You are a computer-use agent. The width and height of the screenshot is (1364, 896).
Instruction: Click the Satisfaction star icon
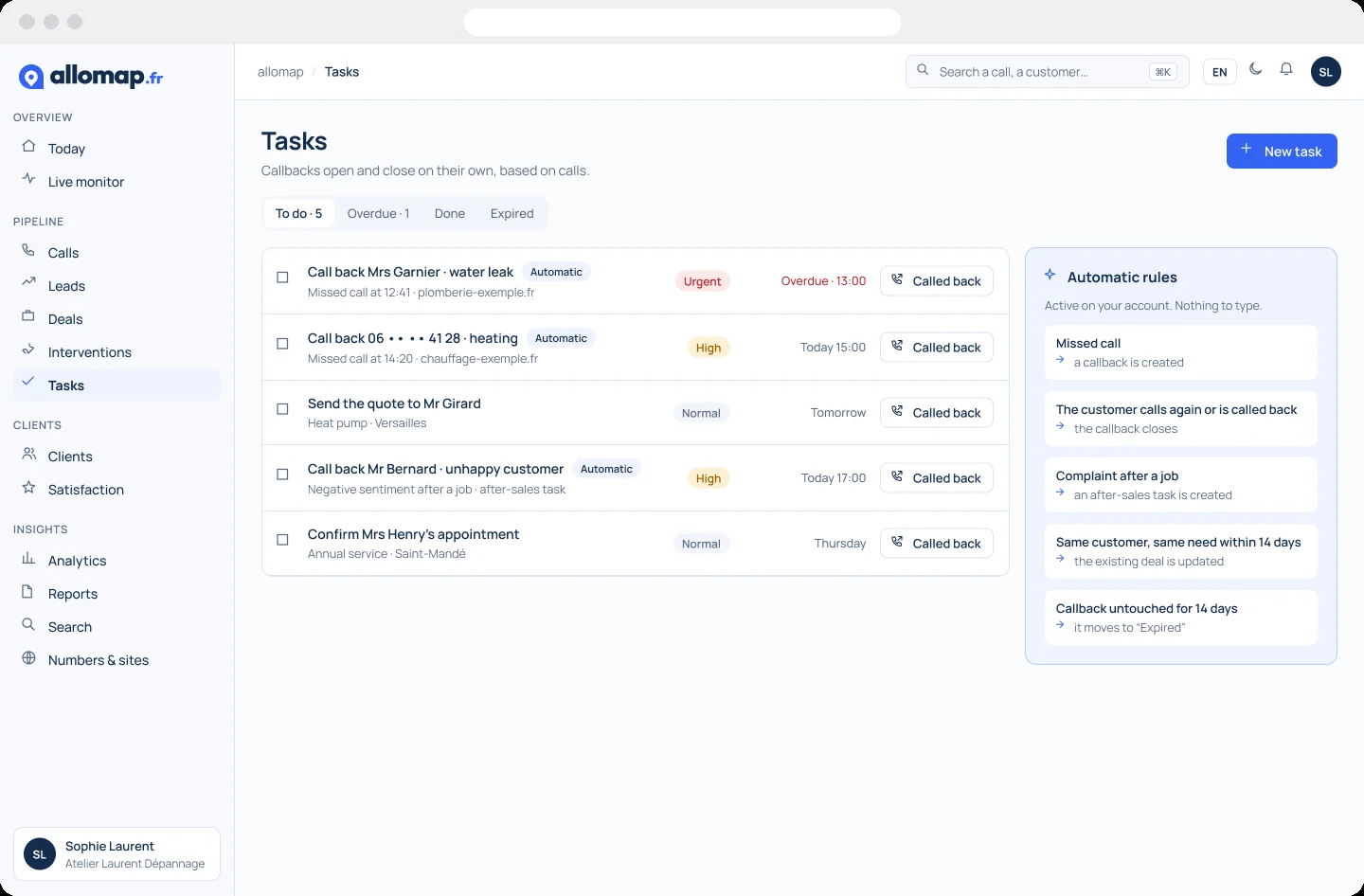click(28, 488)
